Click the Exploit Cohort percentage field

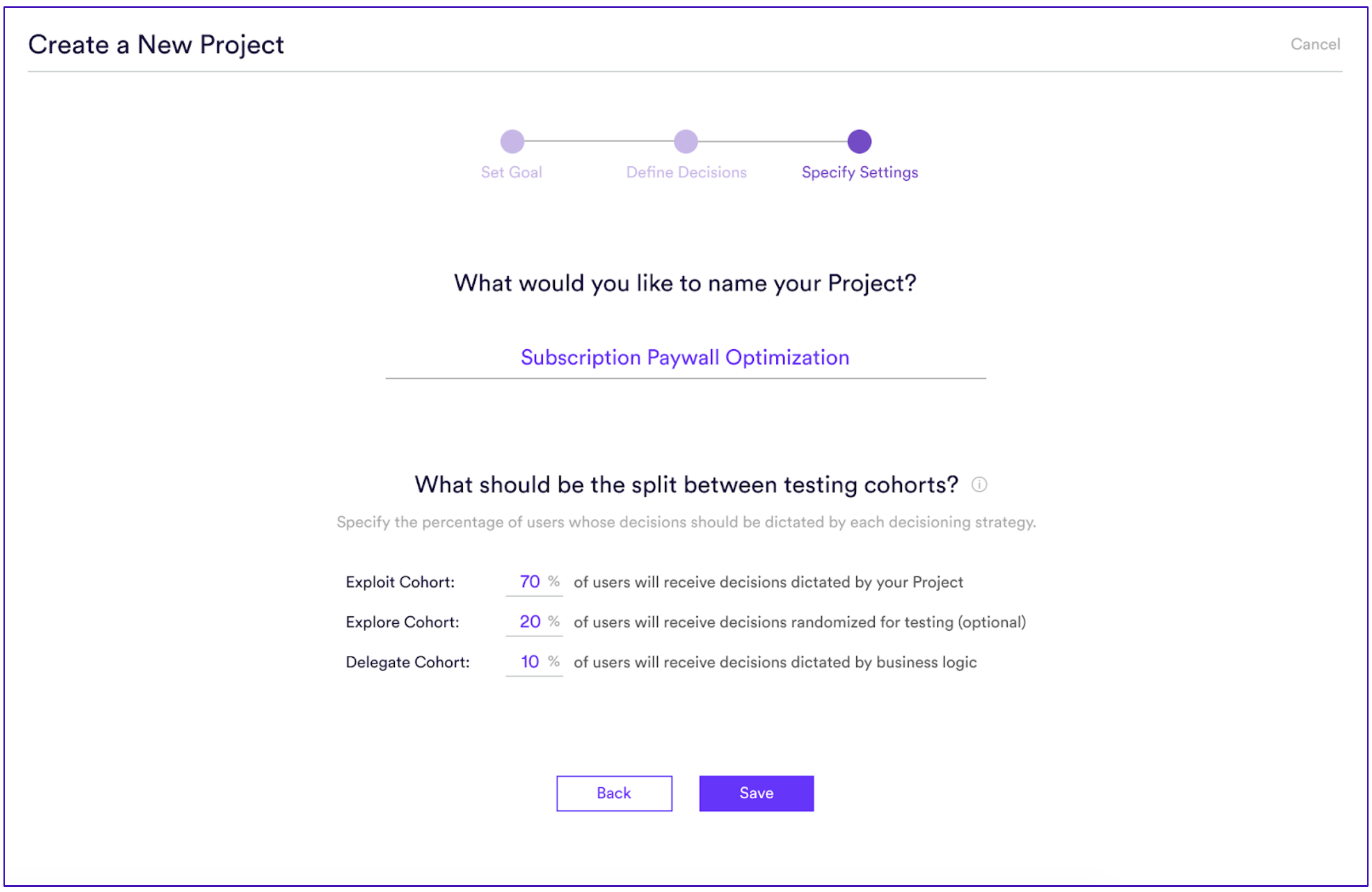click(x=534, y=582)
